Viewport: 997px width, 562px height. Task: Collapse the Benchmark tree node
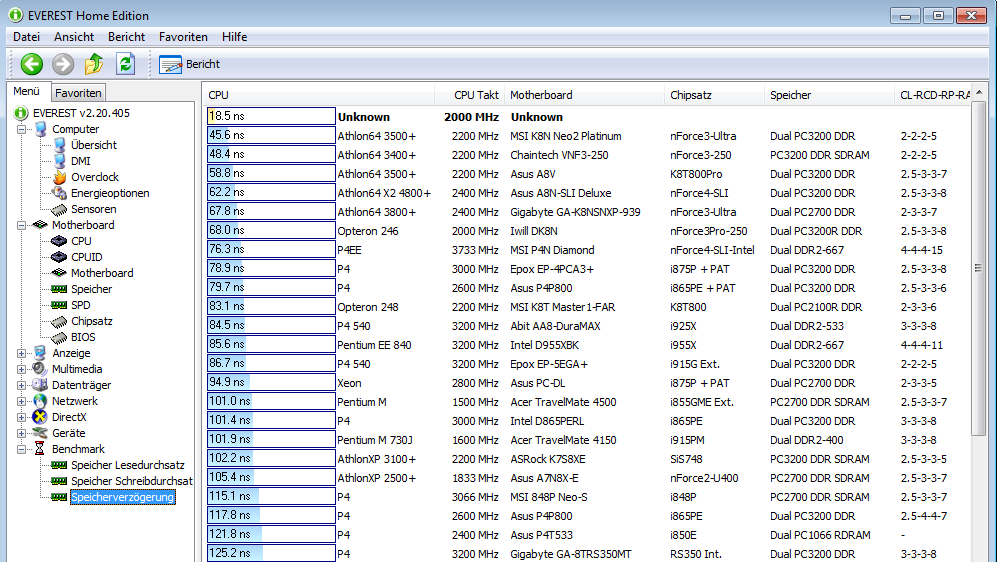coord(22,449)
